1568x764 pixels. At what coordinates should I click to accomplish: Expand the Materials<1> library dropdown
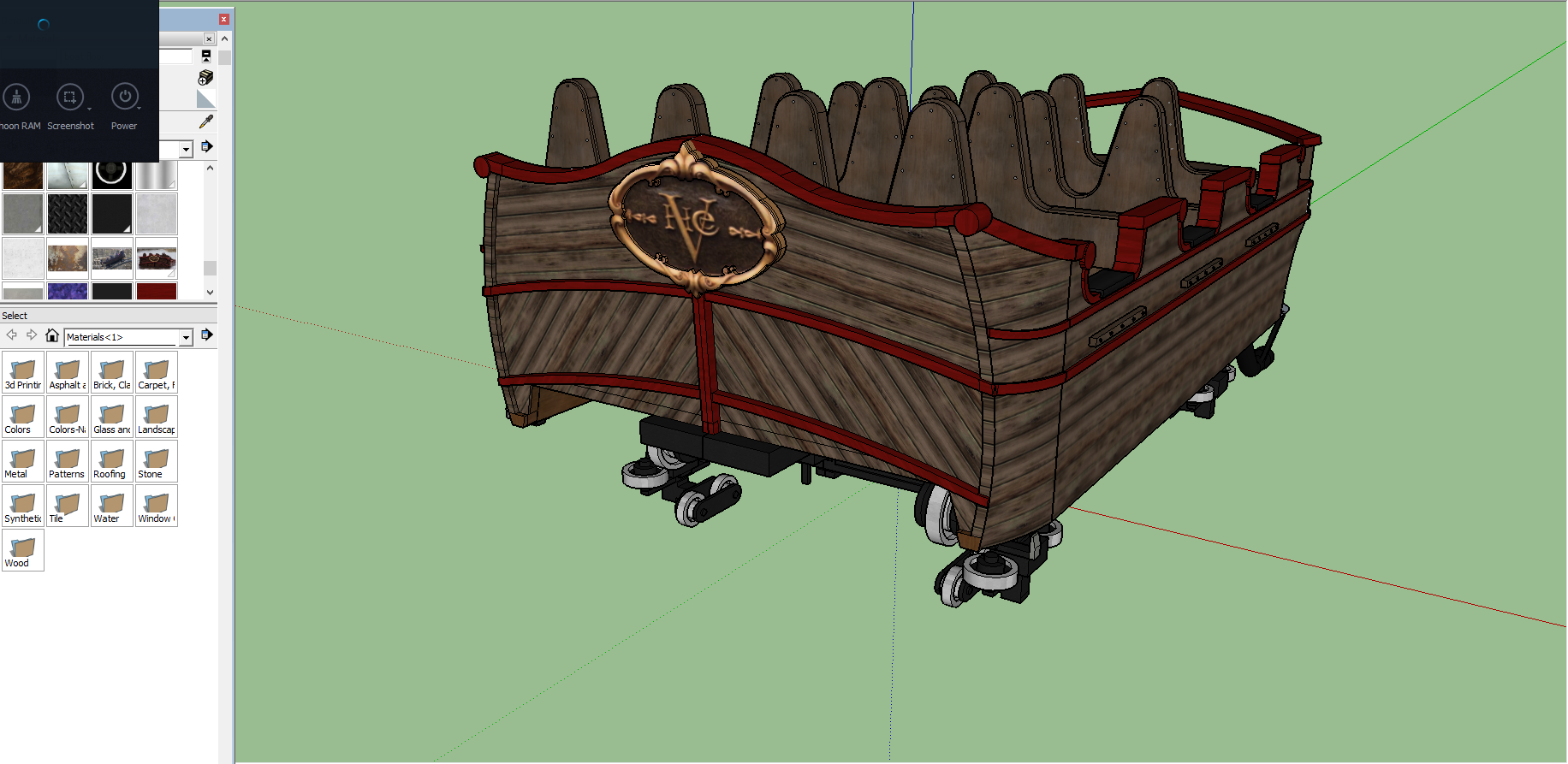(186, 337)
